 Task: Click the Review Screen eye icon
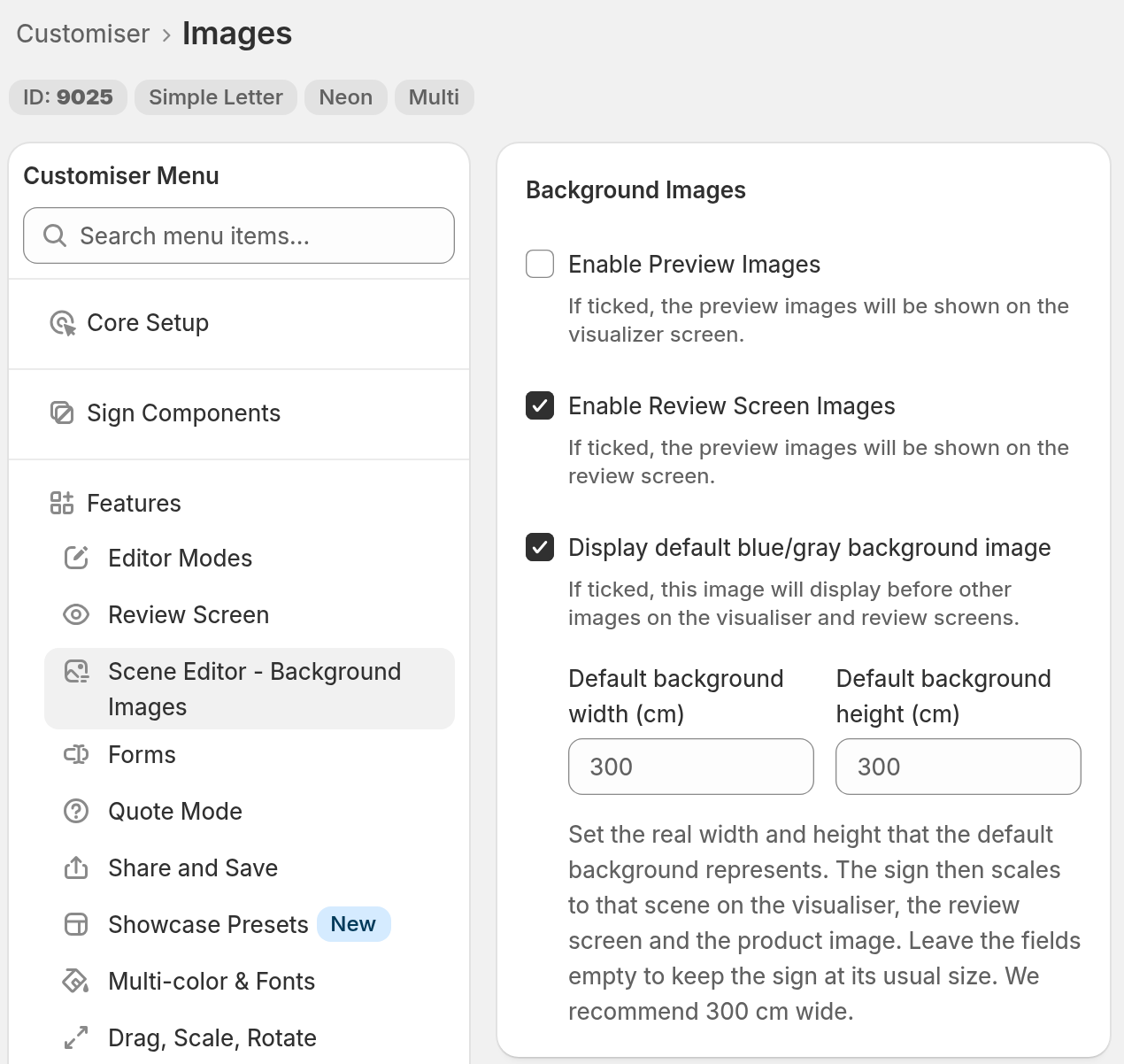76,614
